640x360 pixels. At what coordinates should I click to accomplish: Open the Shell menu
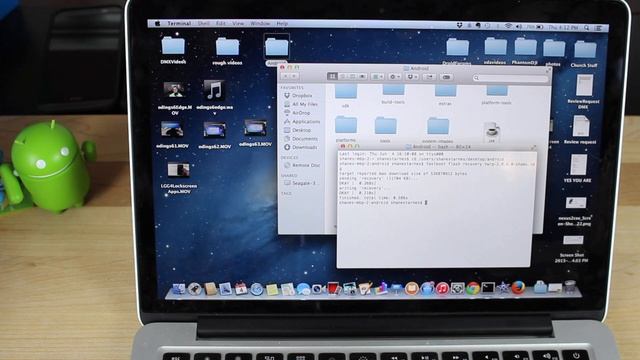[x=204, y=24]
